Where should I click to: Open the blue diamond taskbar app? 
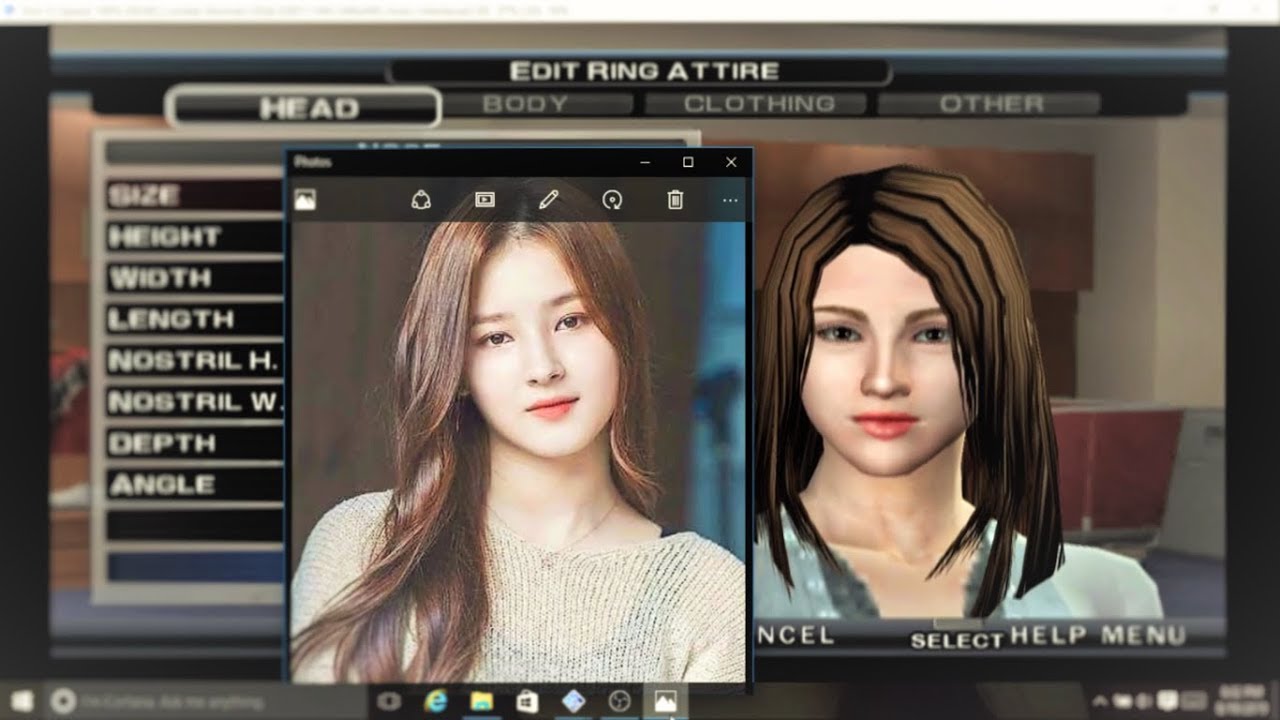[x=573, y=701]
